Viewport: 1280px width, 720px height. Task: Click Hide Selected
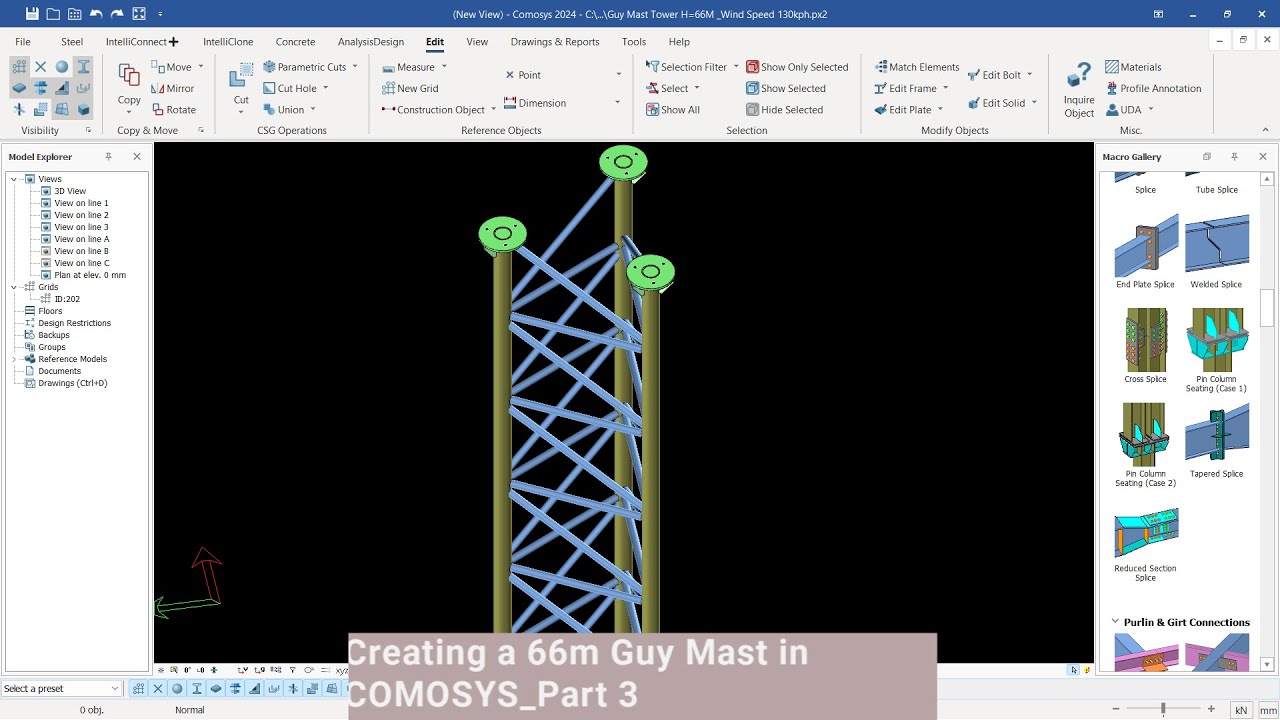coord(784,110)
